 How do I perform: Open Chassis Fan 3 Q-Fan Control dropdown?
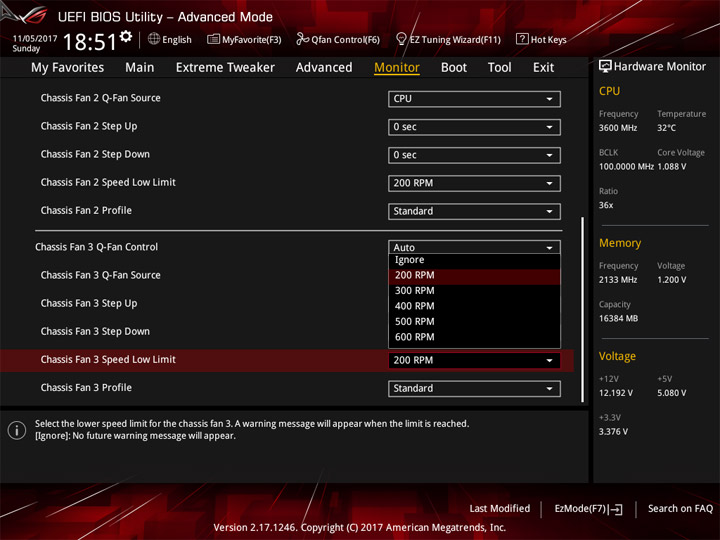pos(474,247)
